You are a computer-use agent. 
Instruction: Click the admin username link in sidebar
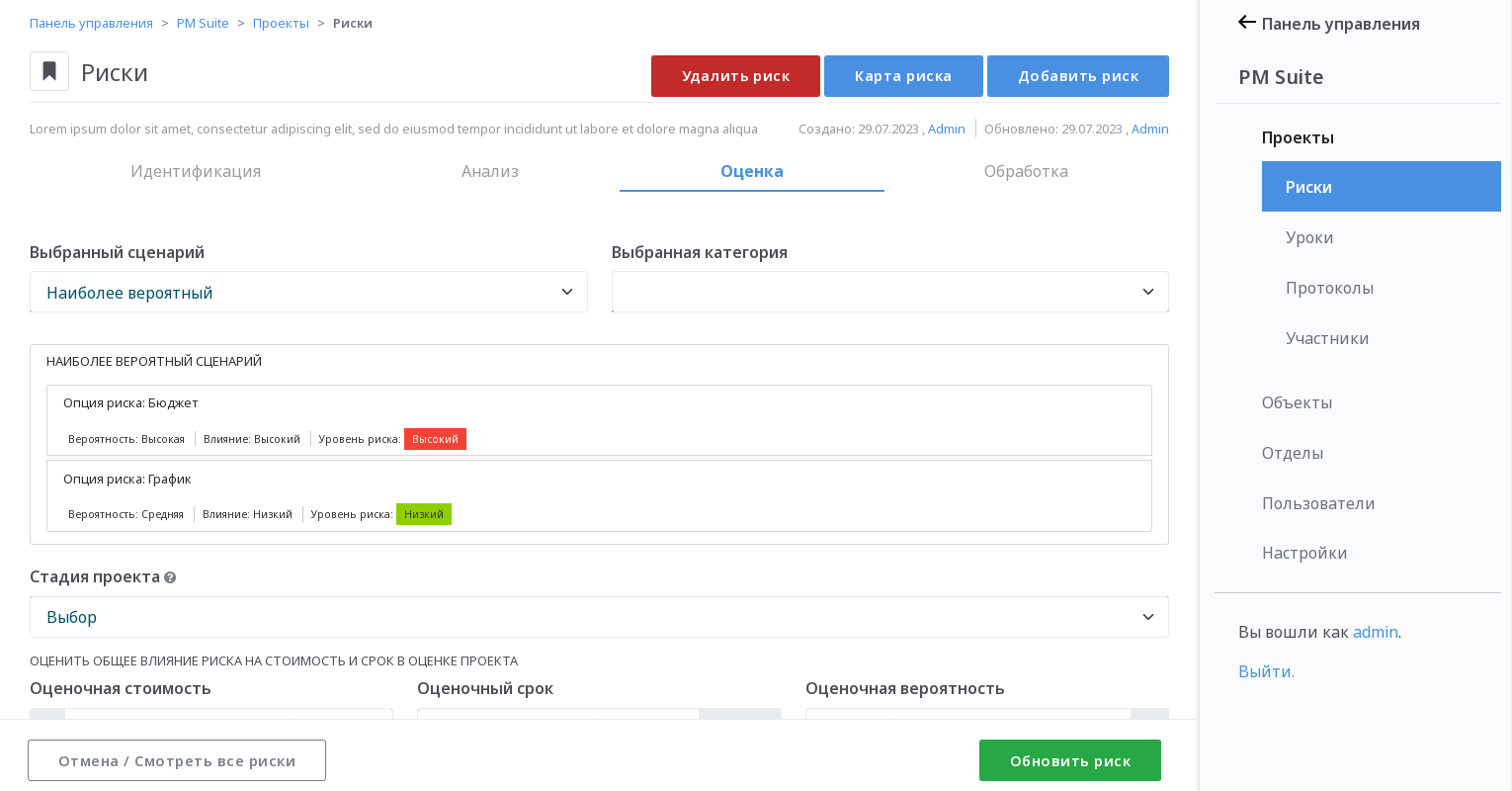(1376, 632)
